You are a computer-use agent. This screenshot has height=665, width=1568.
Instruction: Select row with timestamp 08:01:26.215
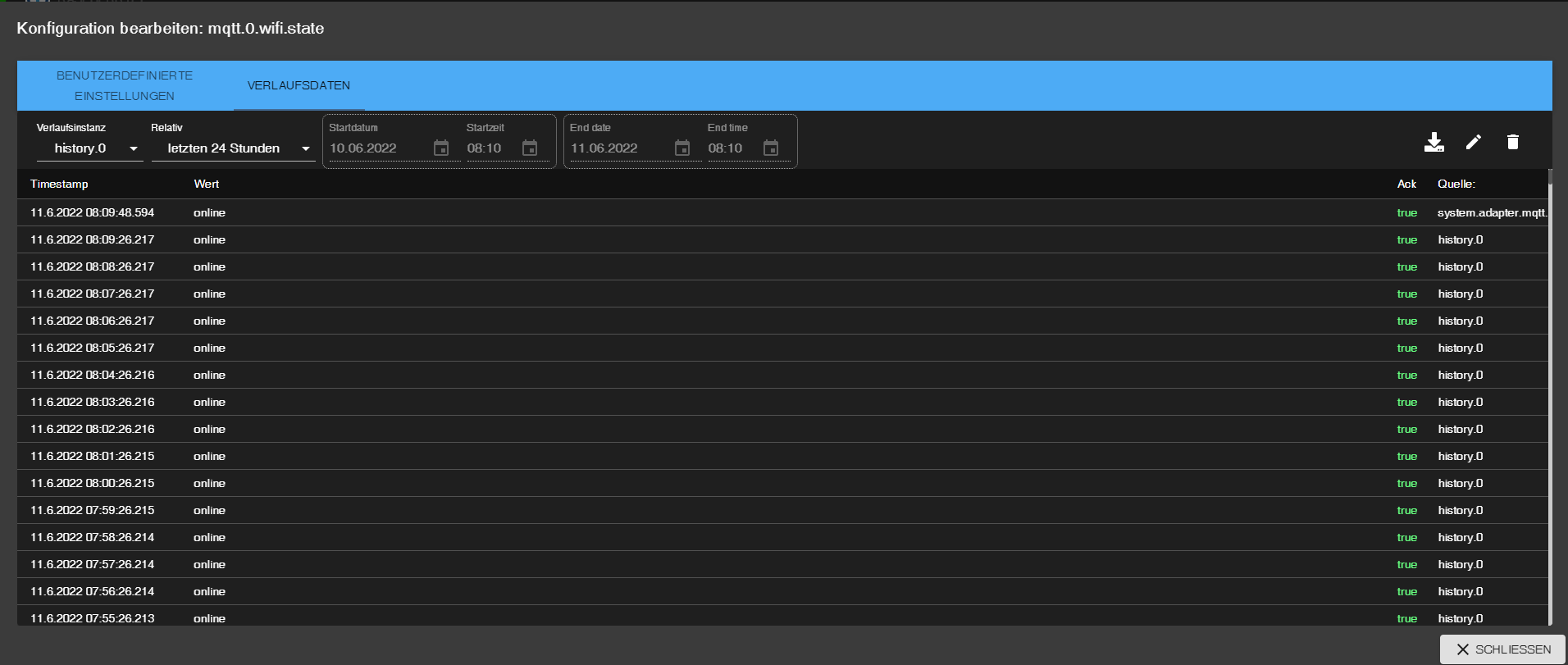782,456
